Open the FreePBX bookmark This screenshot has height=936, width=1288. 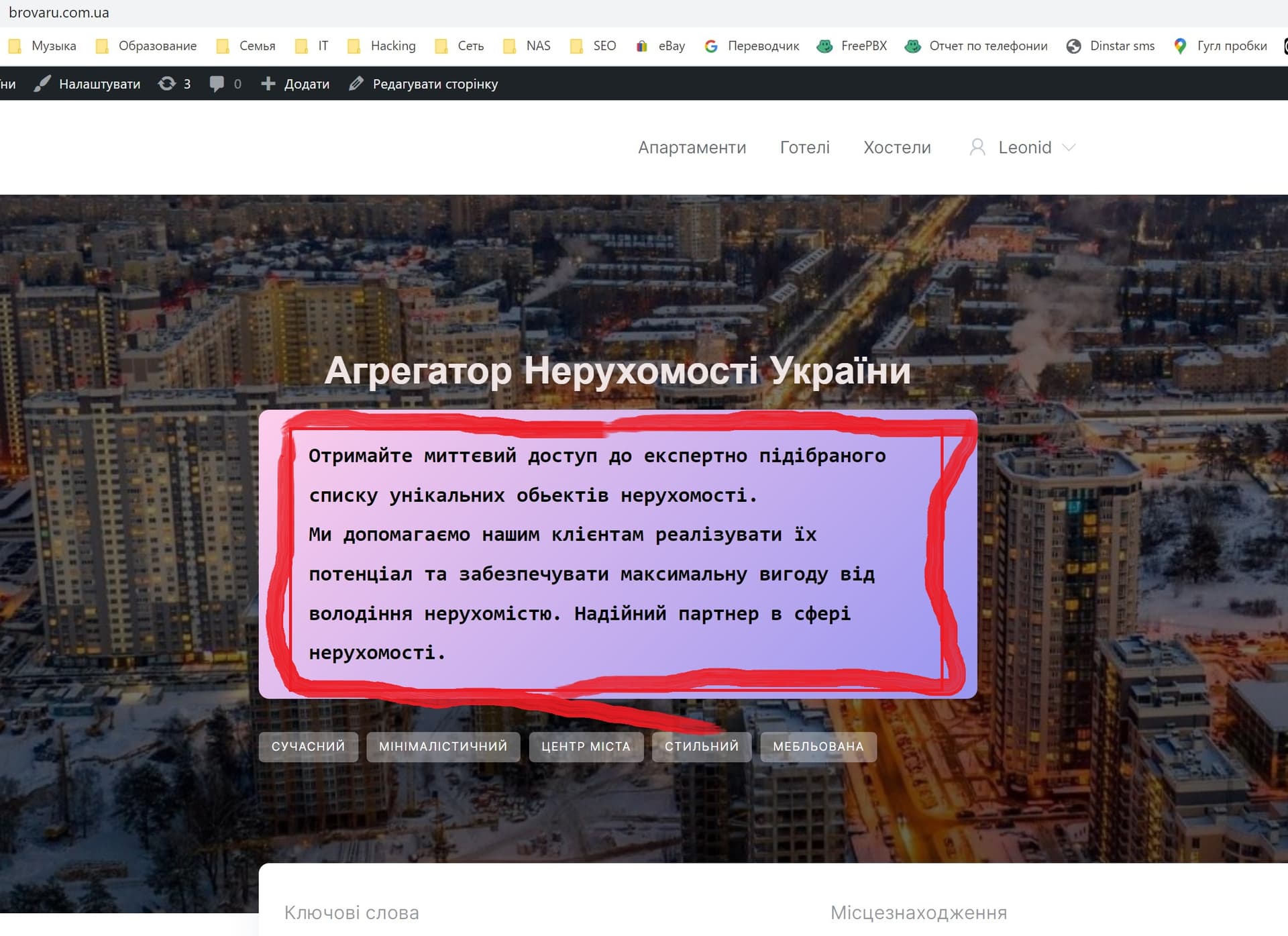click(x=852, y=46)
